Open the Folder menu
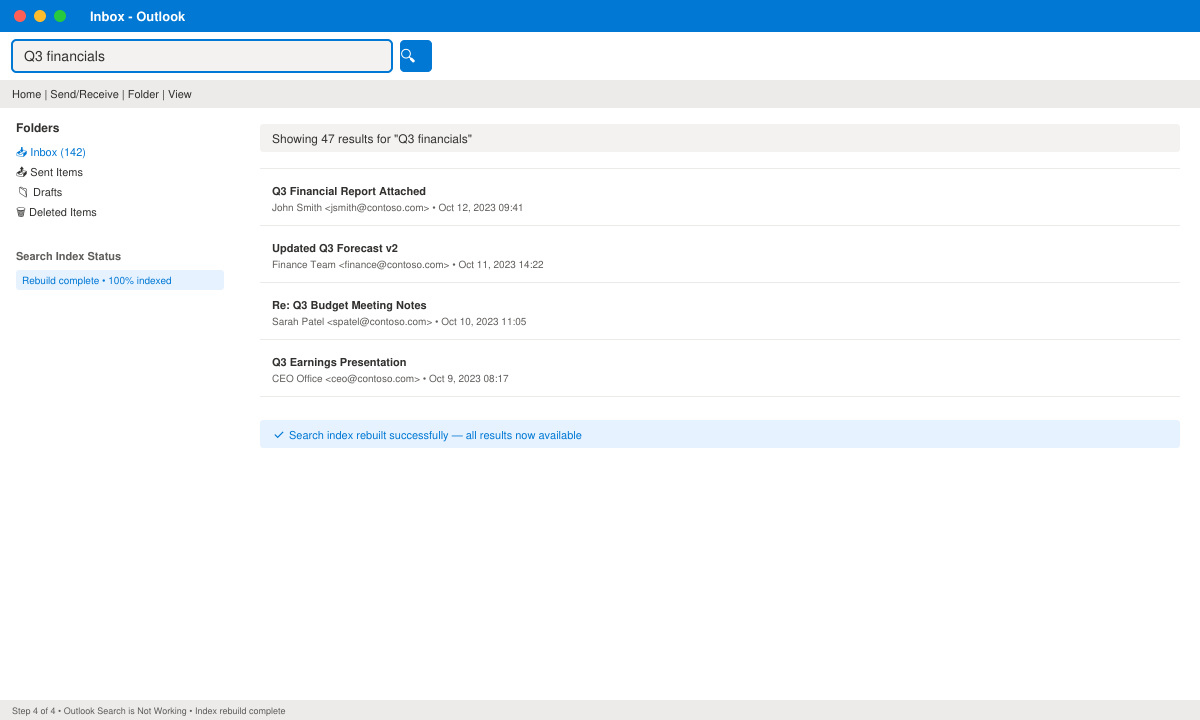 (x=143, y=94)
